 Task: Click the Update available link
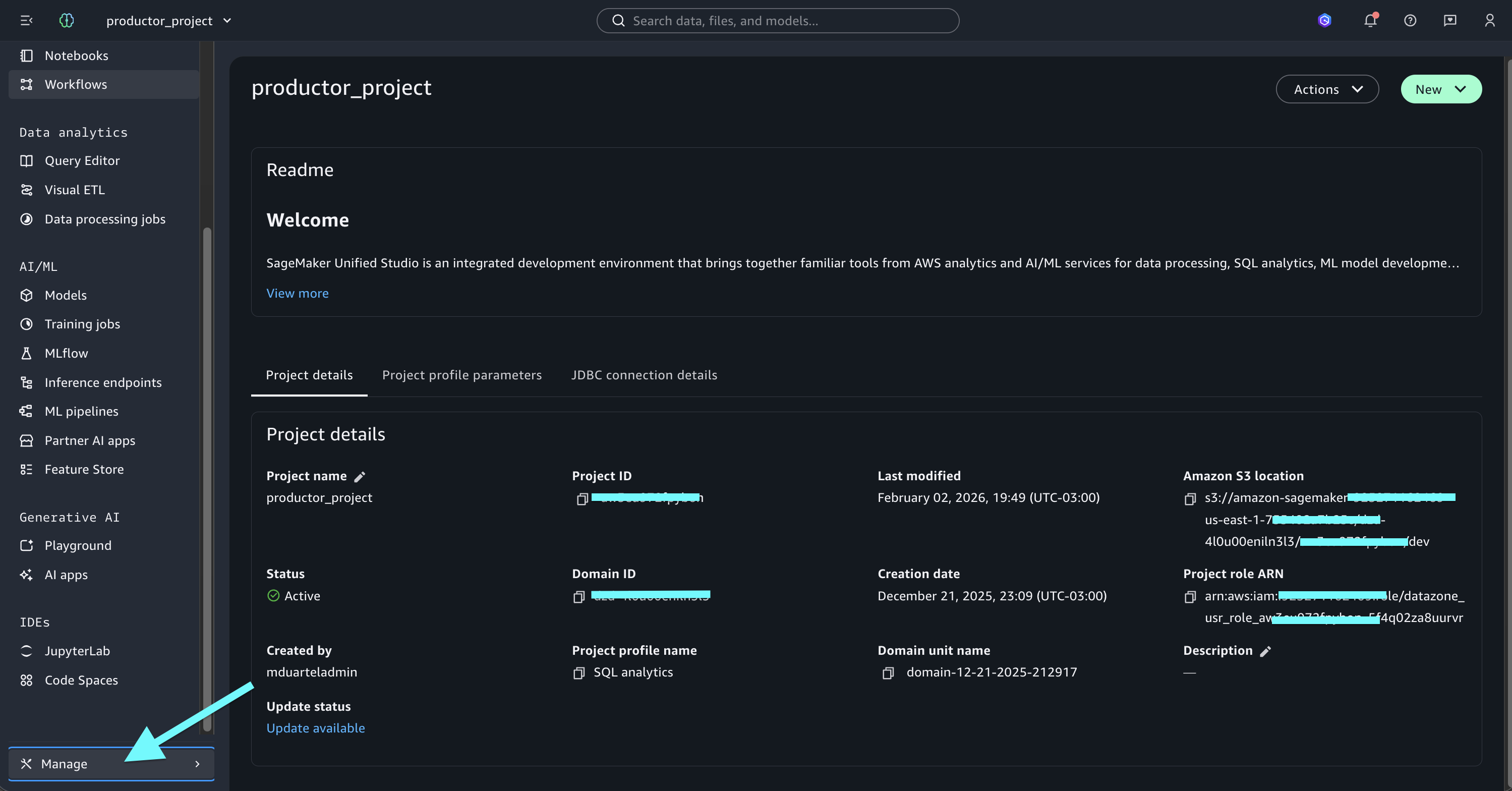coord(316,727)
